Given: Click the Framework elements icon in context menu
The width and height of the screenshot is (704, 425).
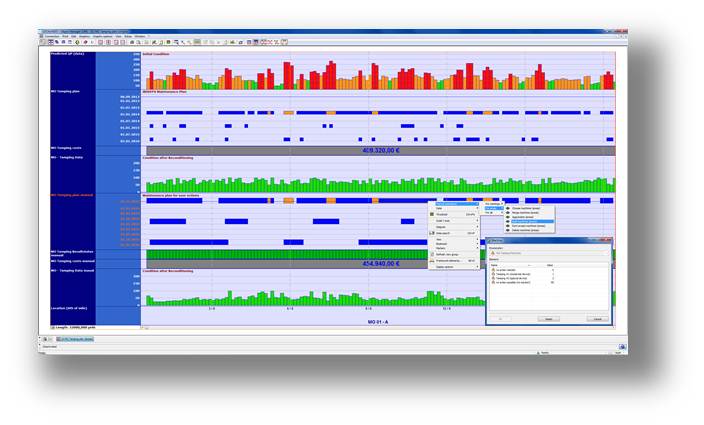Looking at the screenshot, I should click(432, 260).
